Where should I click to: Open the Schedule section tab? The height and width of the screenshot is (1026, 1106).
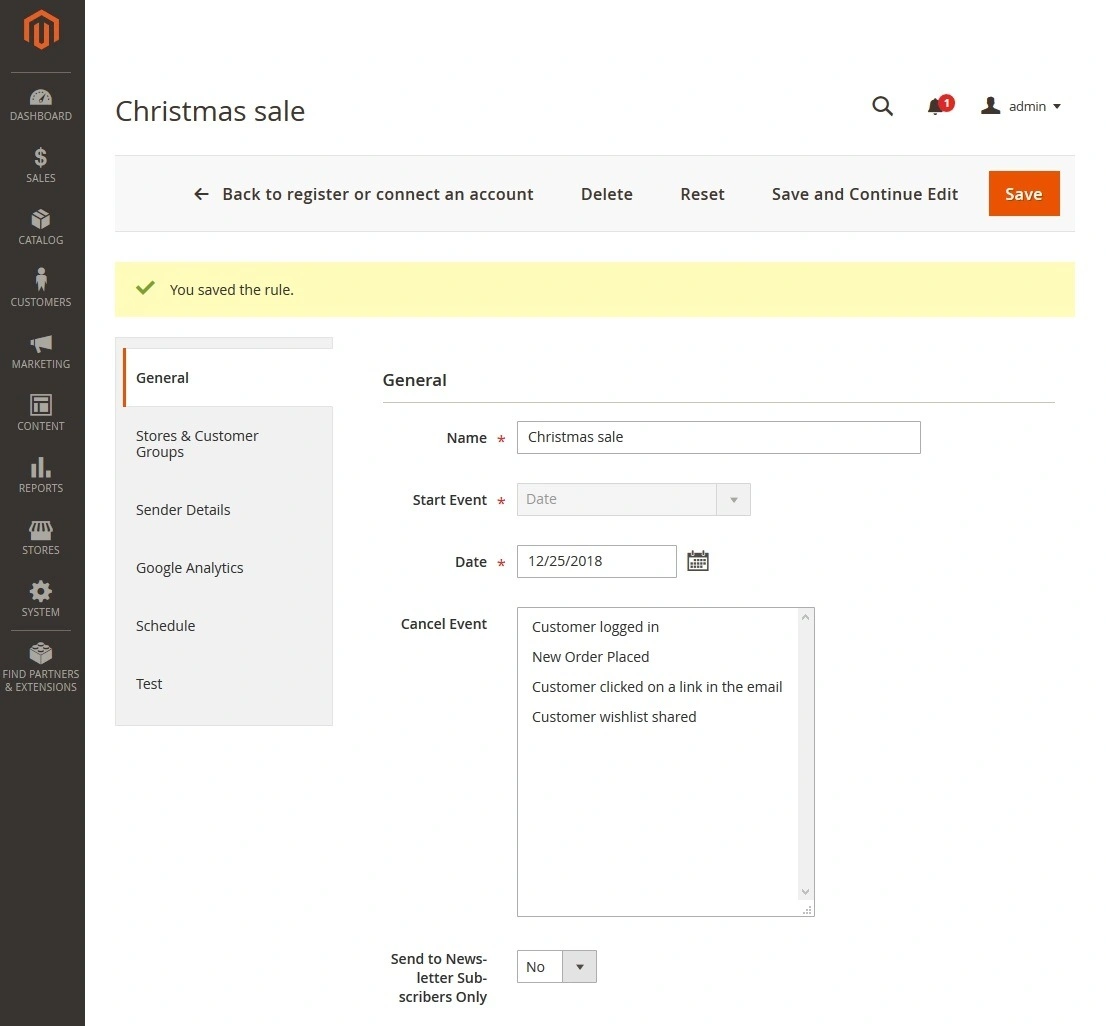165,625
